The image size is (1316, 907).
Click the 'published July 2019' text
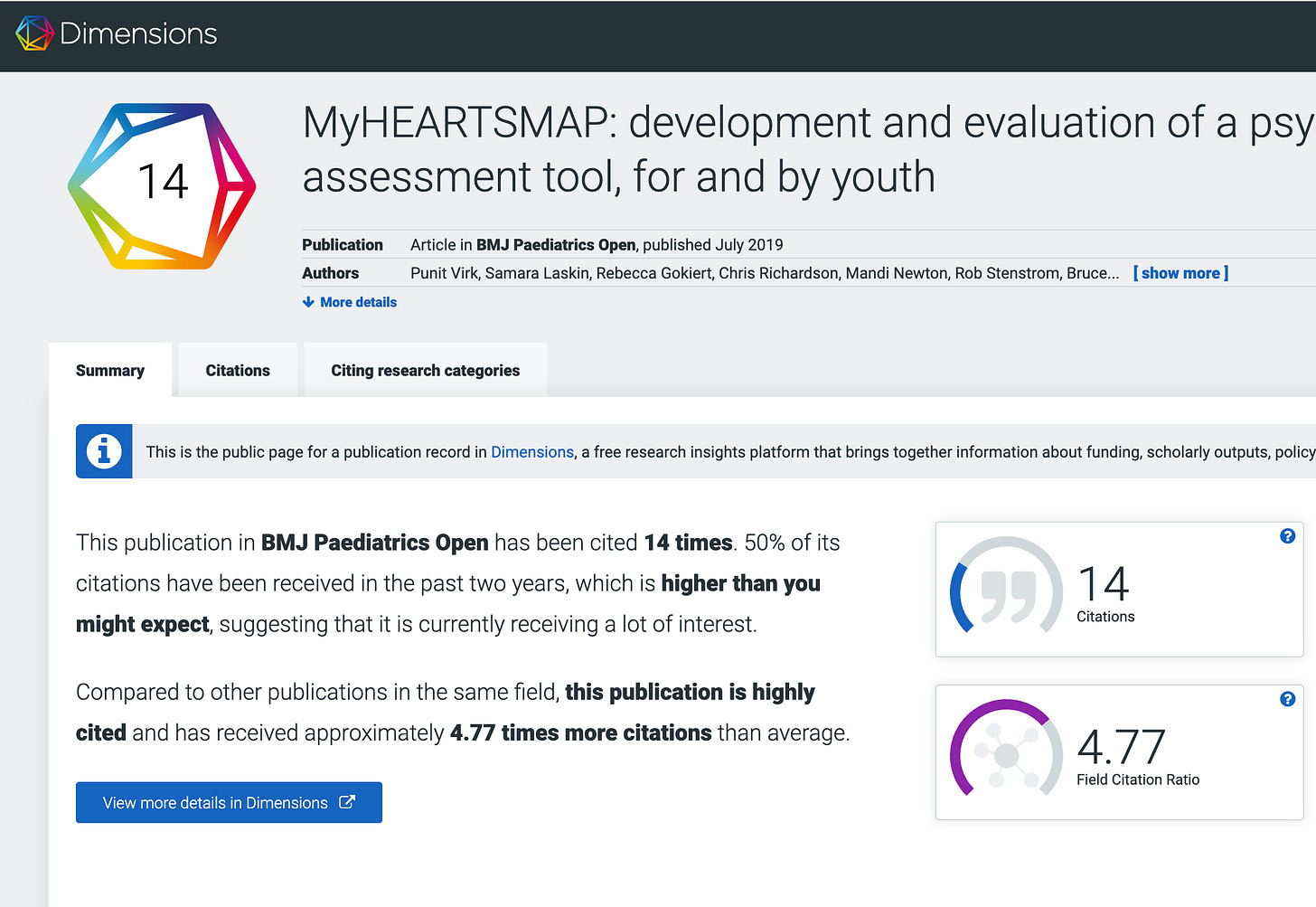point(713,244)
